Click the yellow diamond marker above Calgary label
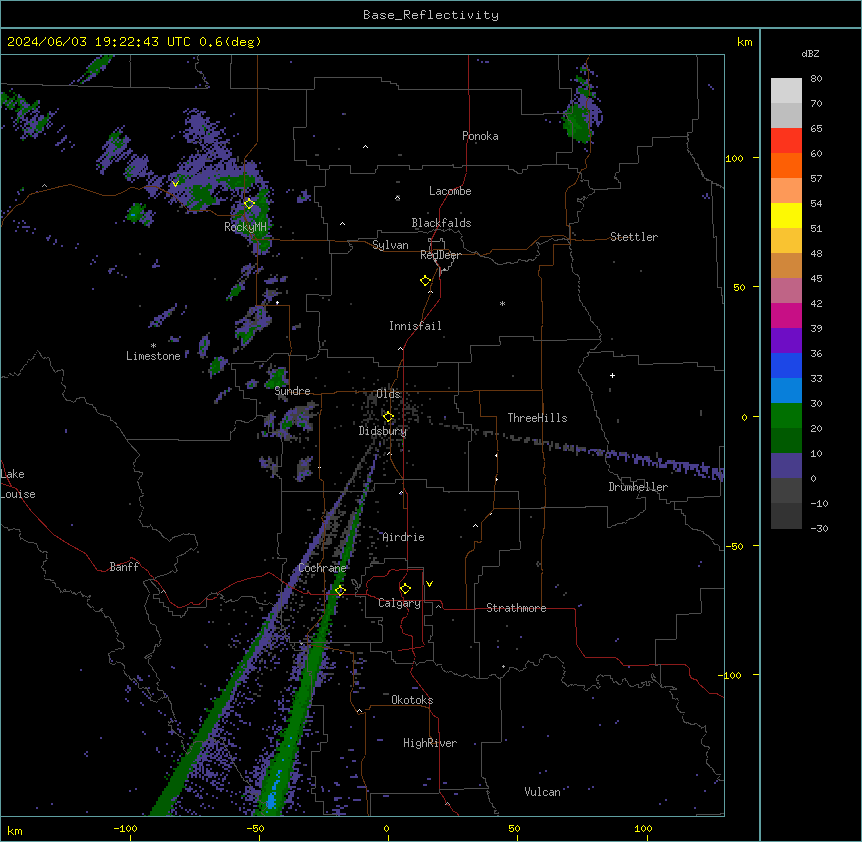The height and width of the screenshot is (842, 862). 405,589
